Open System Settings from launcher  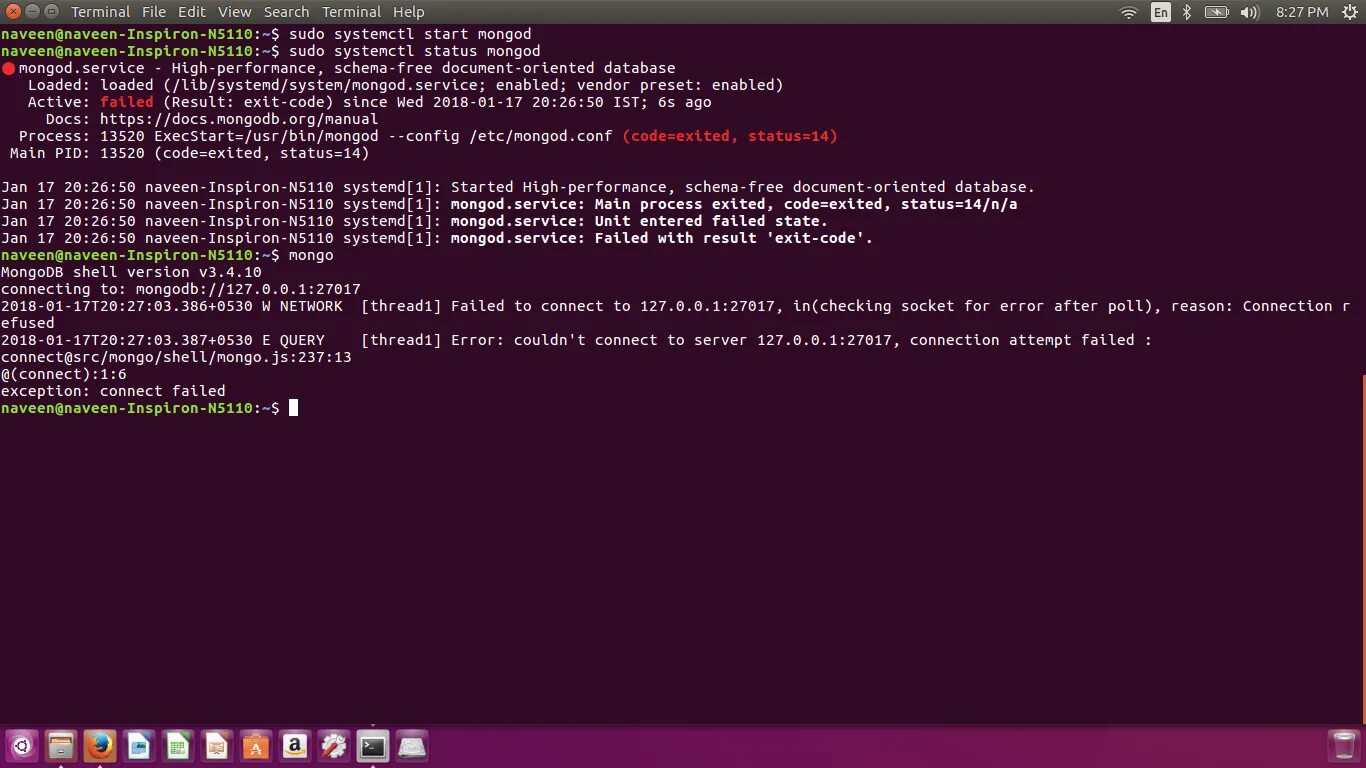coord(334,746)
